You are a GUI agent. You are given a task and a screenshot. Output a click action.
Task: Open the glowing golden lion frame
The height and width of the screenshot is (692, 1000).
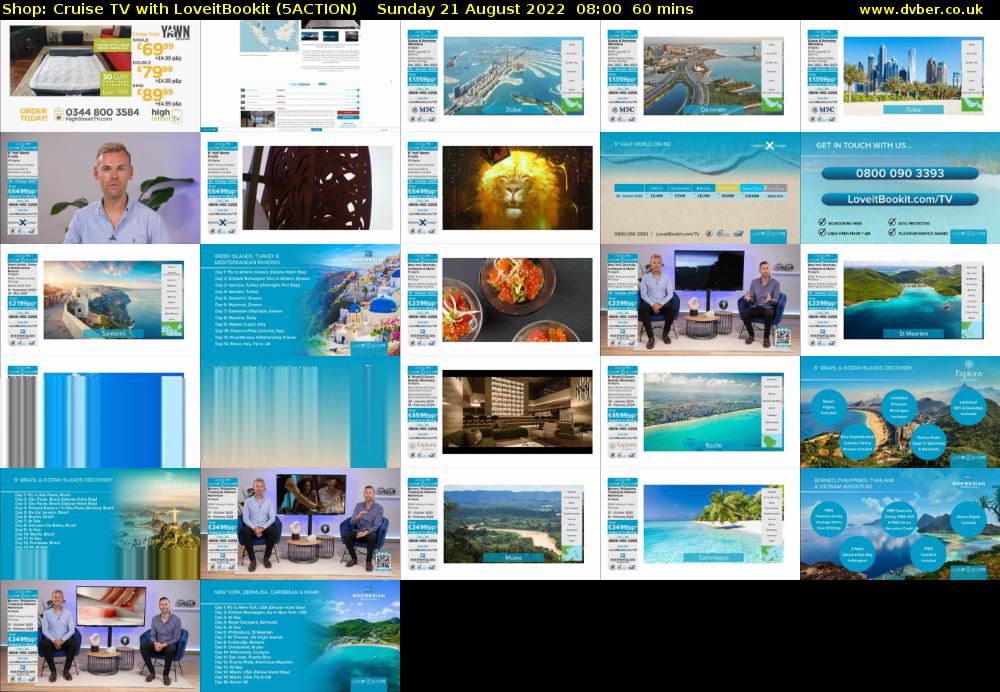[x=501, y=188]
